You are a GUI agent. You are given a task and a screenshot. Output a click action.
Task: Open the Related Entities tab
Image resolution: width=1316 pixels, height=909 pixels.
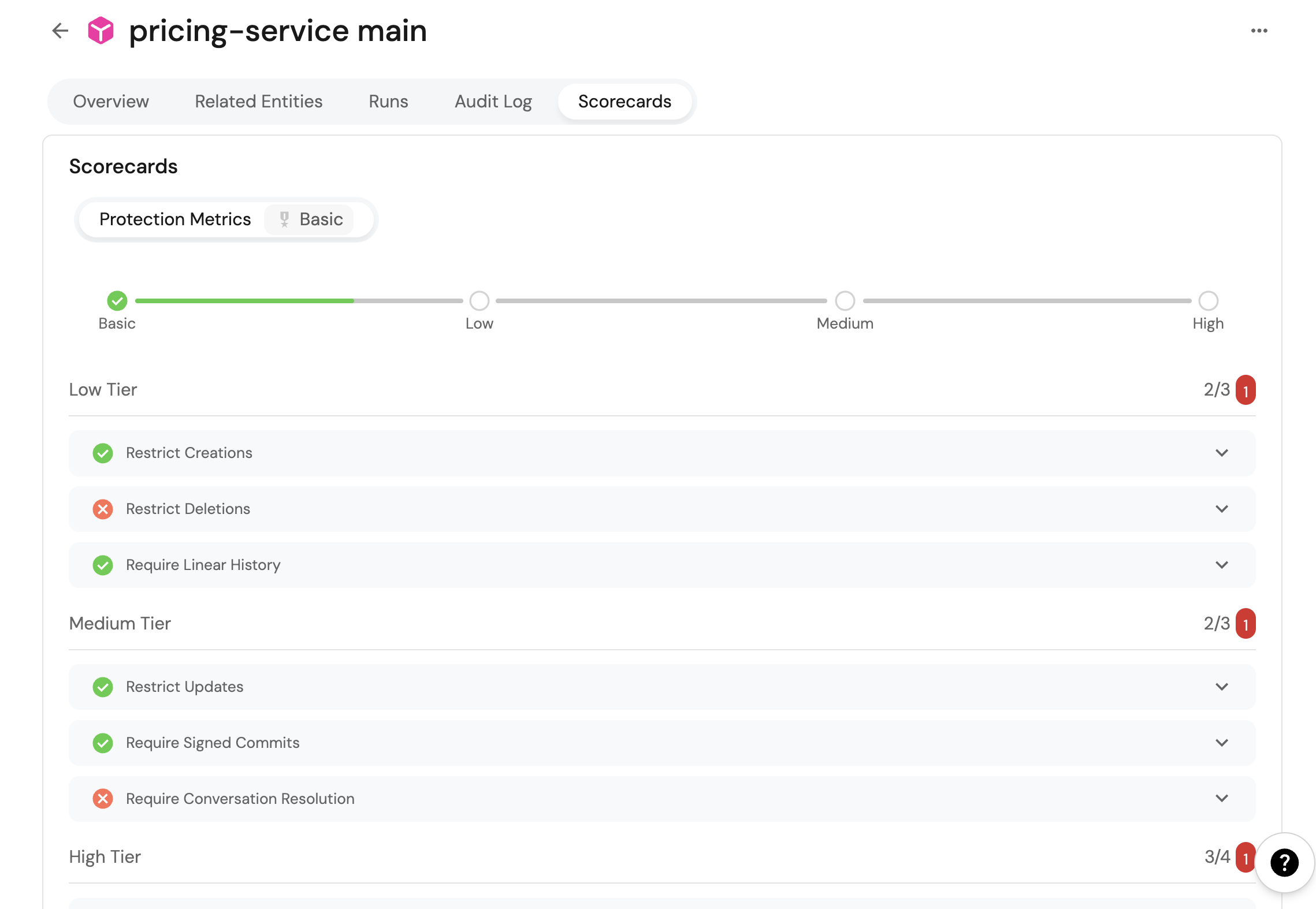[258, 102]
